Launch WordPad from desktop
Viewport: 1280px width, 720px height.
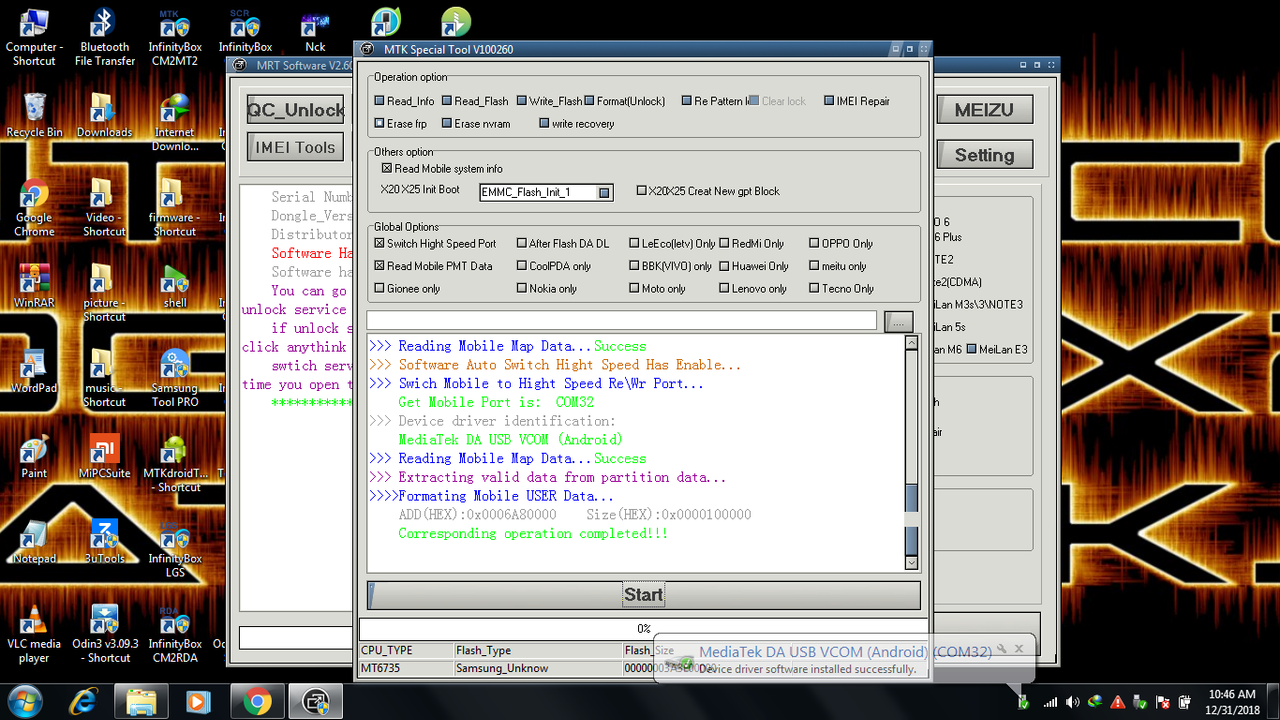coord(34,371)
